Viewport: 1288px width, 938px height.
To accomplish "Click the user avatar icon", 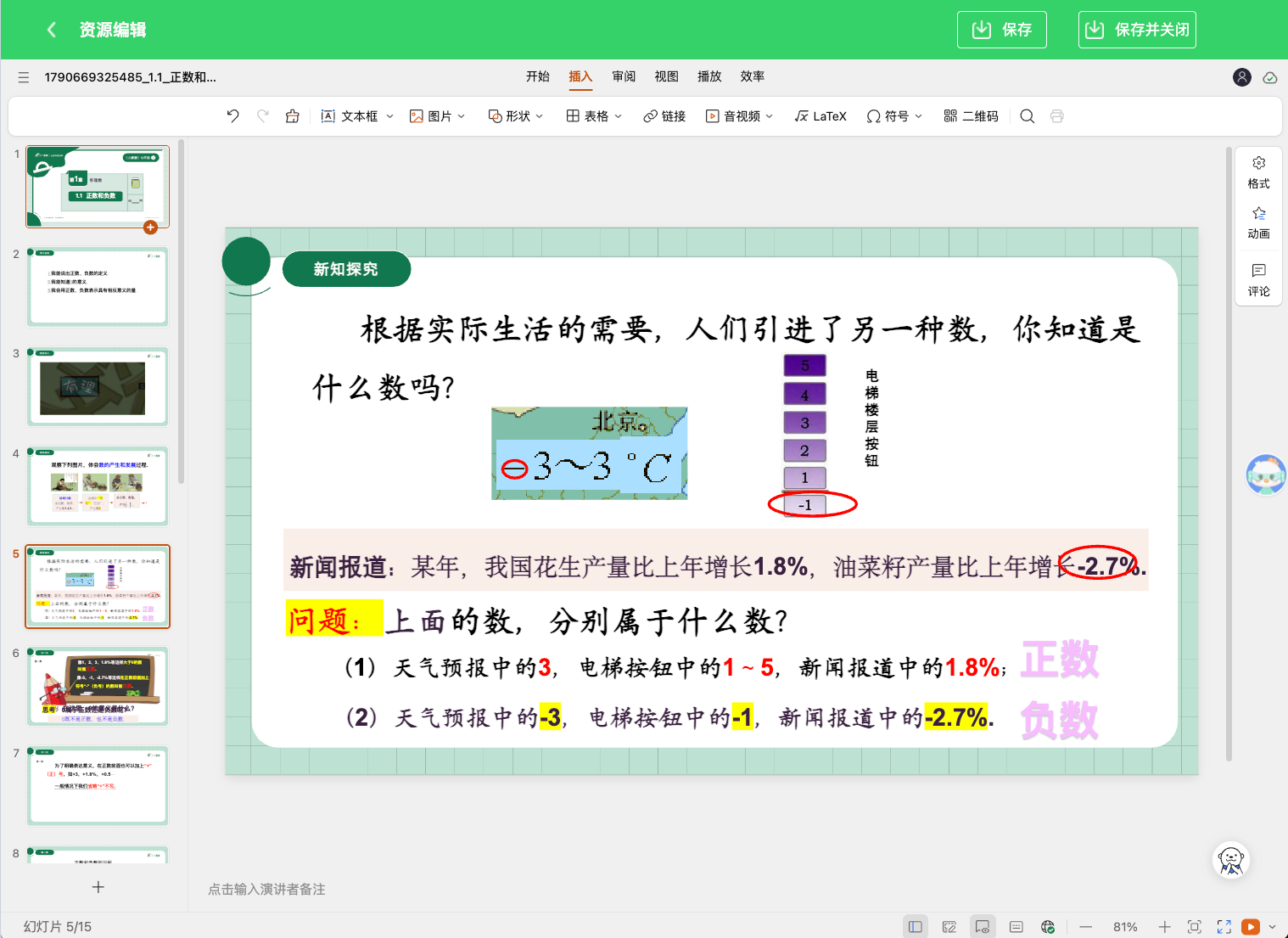I will tap(1242, 77).
